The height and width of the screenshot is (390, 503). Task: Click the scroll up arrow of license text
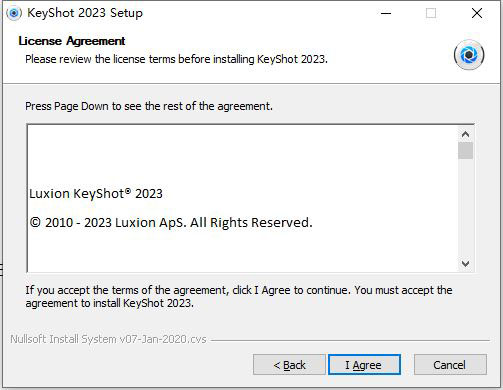click(x=465, y=134)
